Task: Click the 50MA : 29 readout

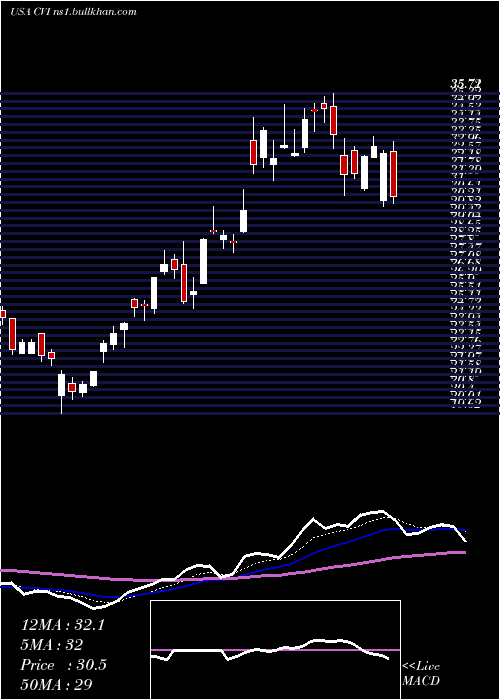Action: click(57, 685)
